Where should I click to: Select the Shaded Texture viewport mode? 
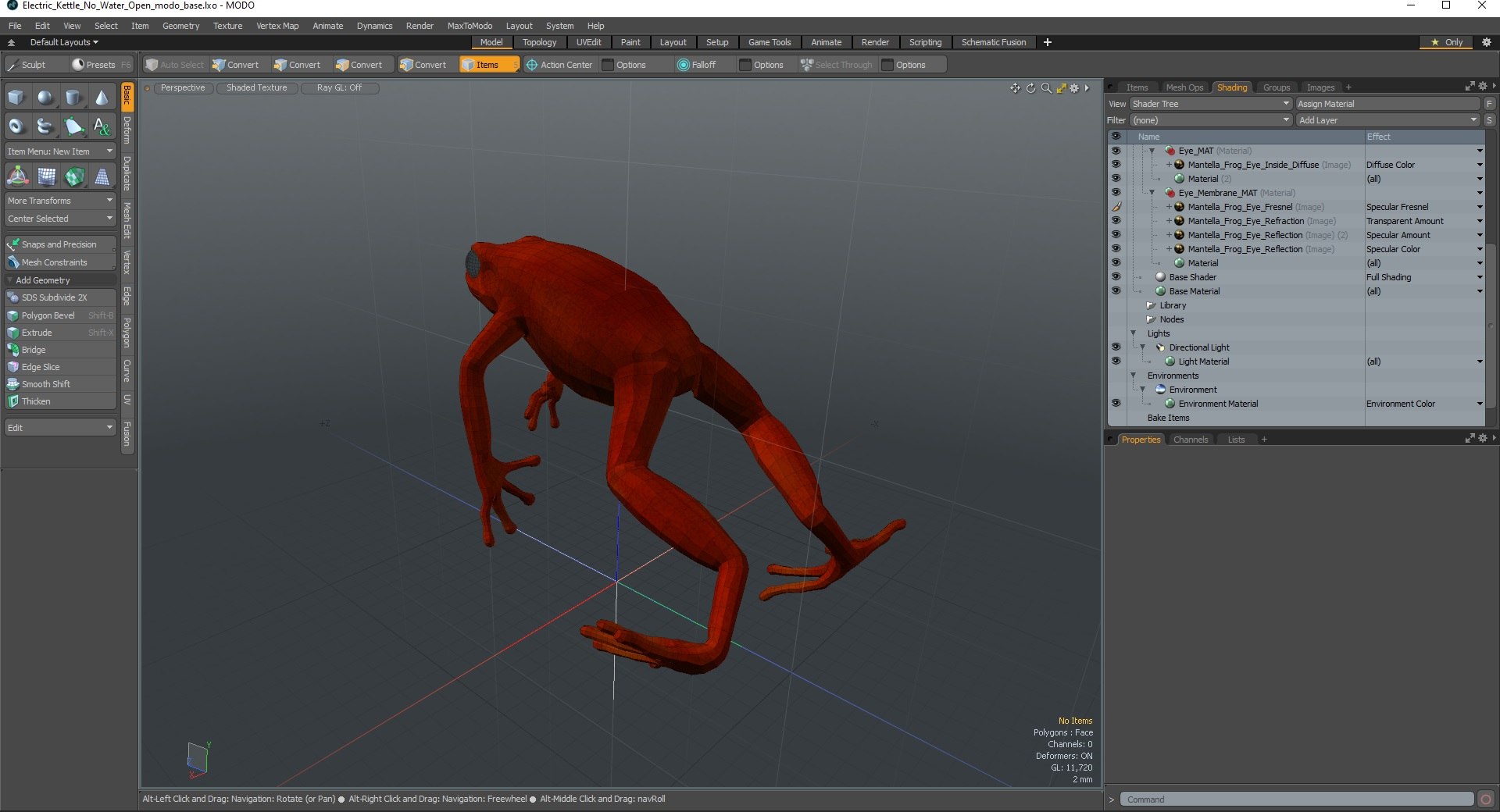(257, 87)
